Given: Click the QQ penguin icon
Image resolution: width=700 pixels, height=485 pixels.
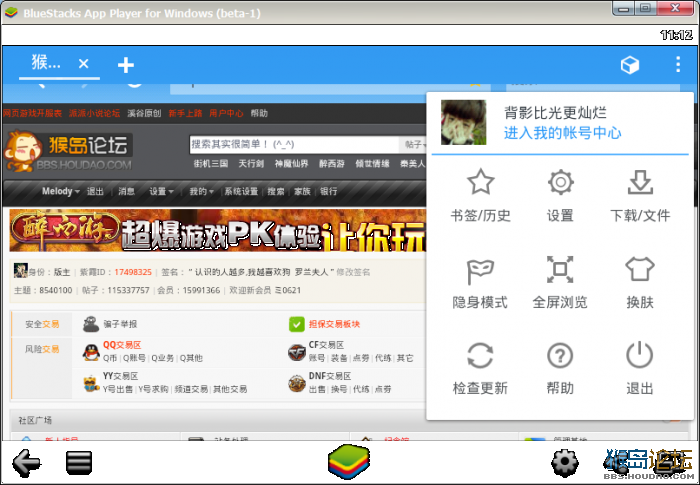Looking at the screenshot, I should (x=91, y=352).
